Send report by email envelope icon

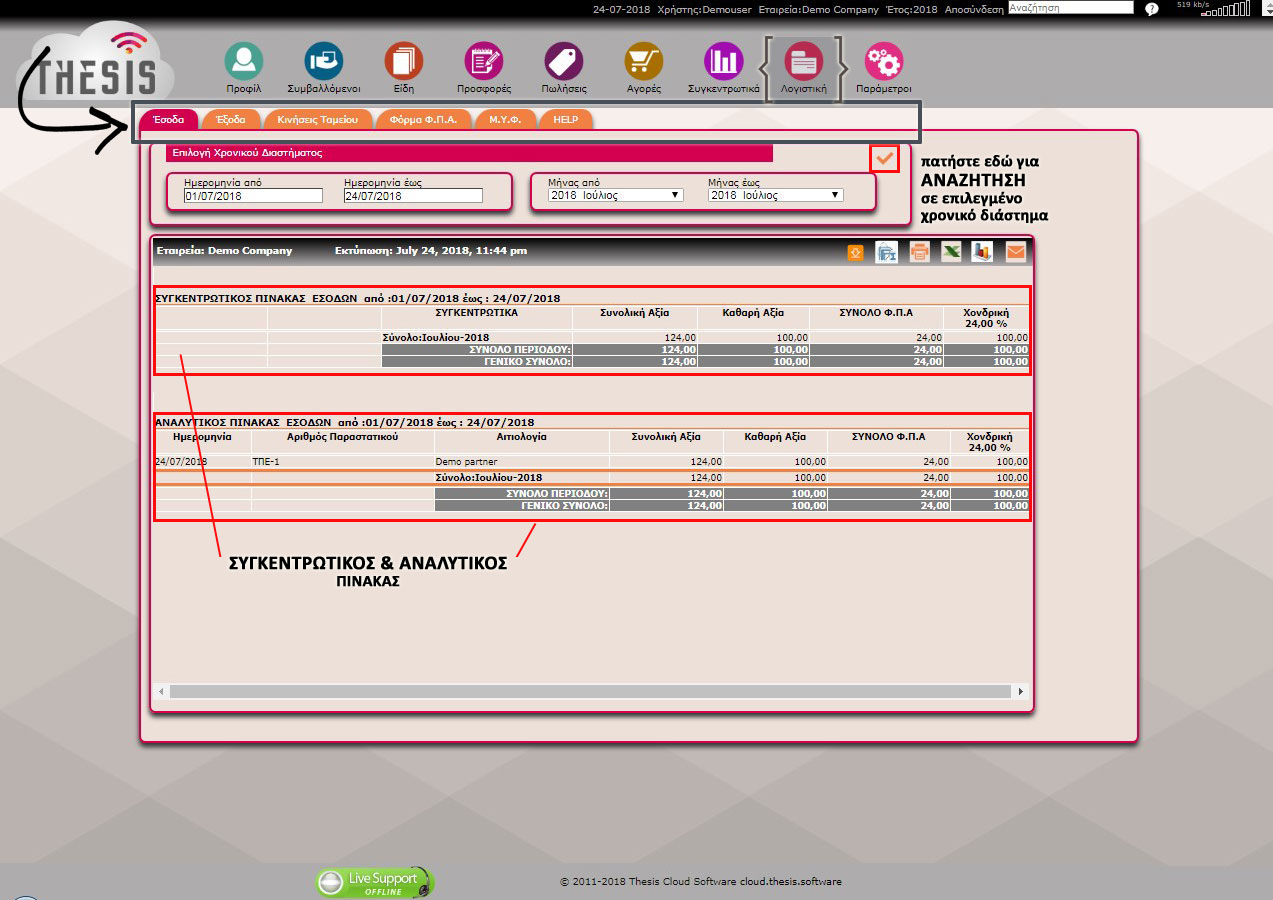(x=1015, y=253)
